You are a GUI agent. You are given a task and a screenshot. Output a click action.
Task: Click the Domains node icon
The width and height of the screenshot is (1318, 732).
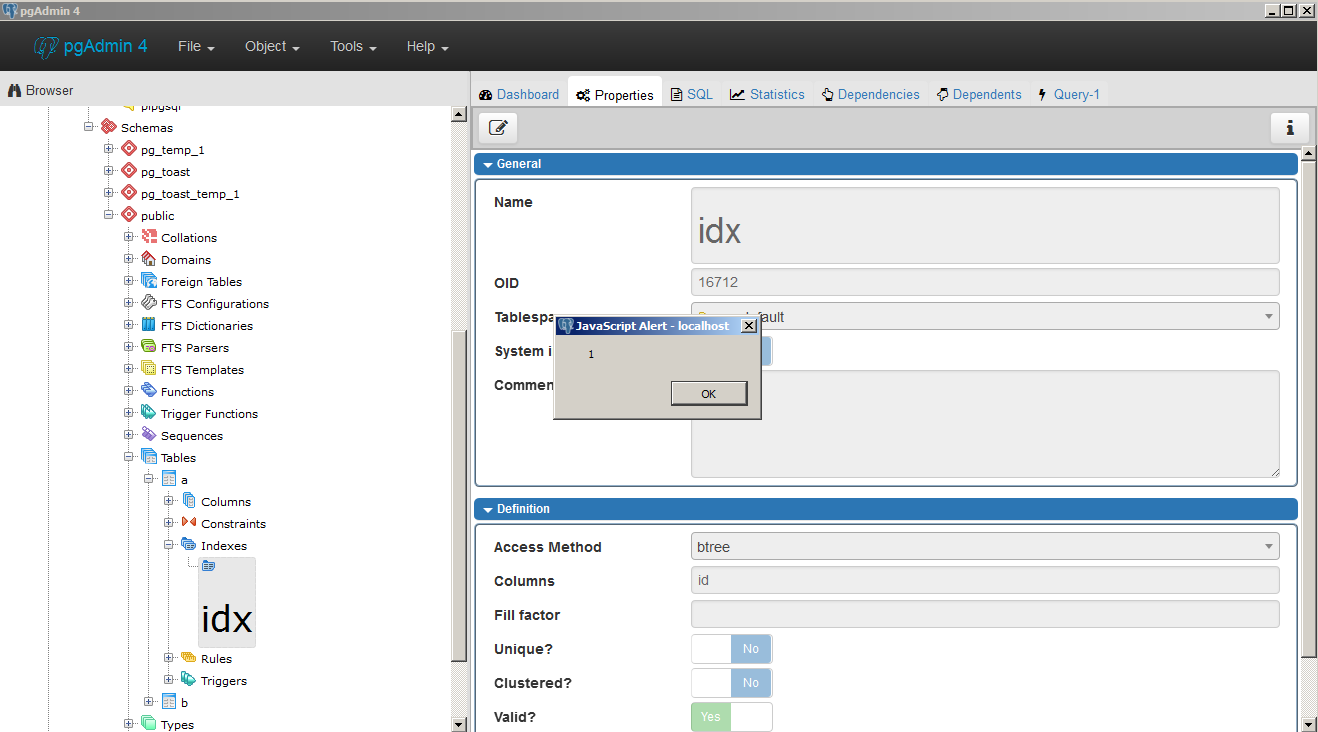pos(149,259)
